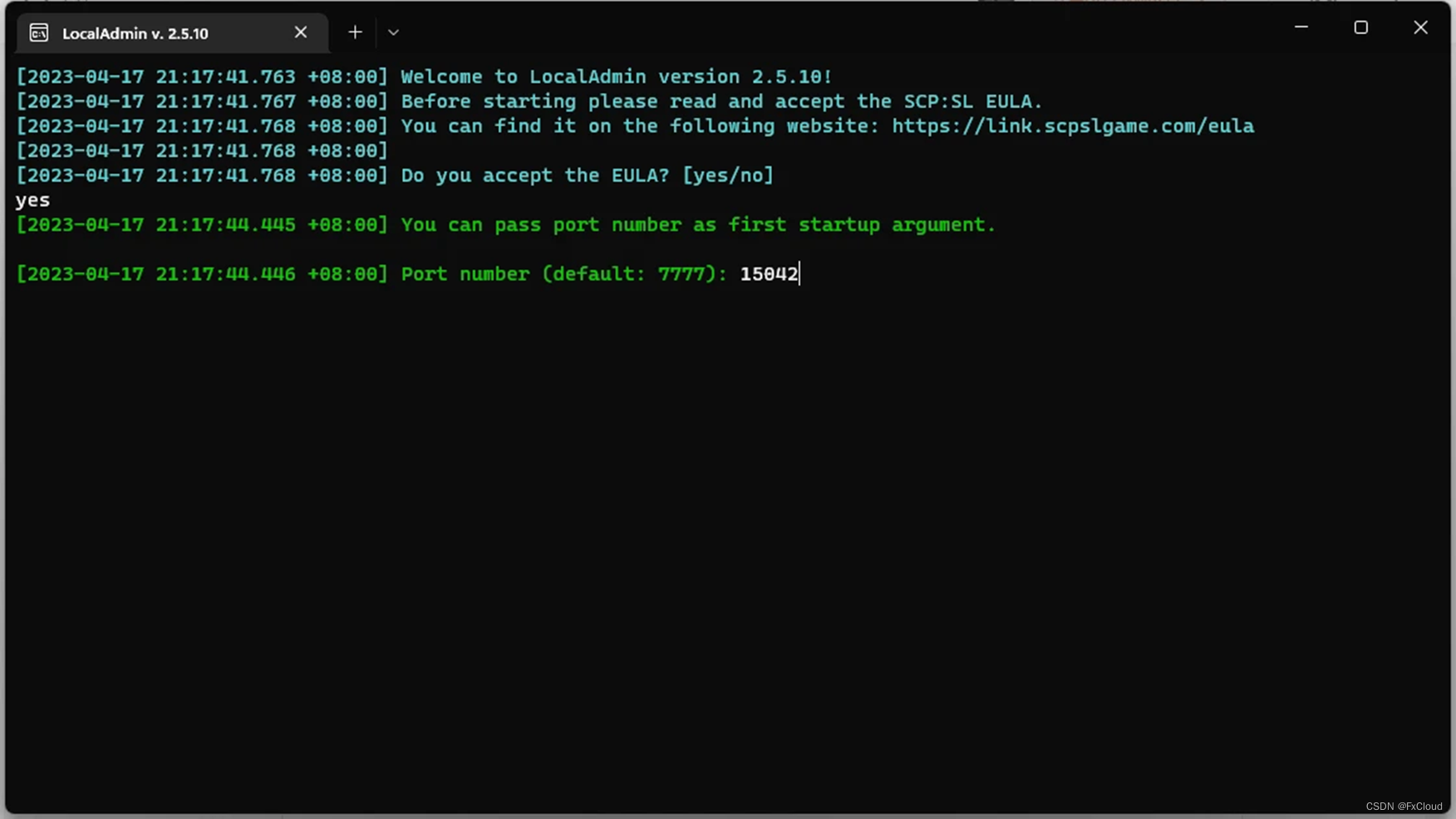This screenshot has width=1456, height=819.
Task: Click the typed 'yes' response line
Action: [x=32, y=200]
